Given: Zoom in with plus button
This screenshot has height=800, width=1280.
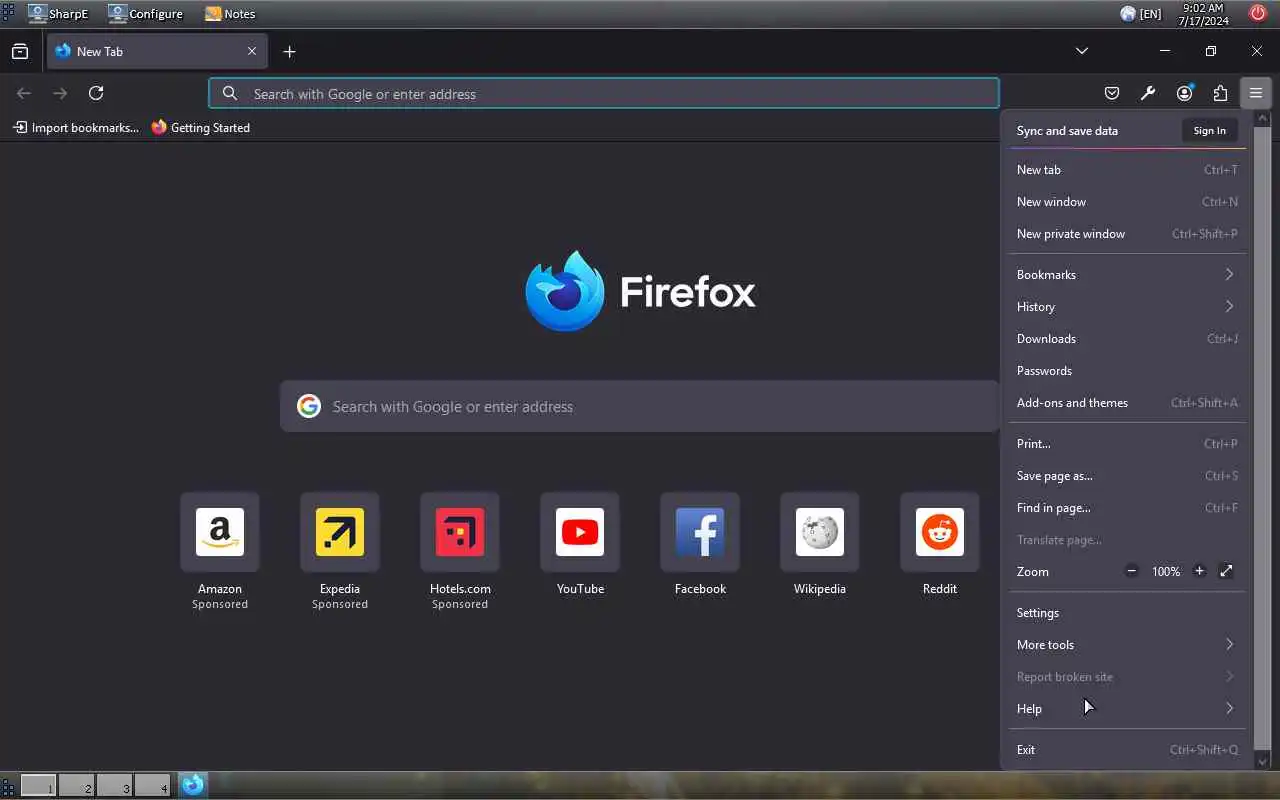Looking at the screenshot, I should 1199,571.
